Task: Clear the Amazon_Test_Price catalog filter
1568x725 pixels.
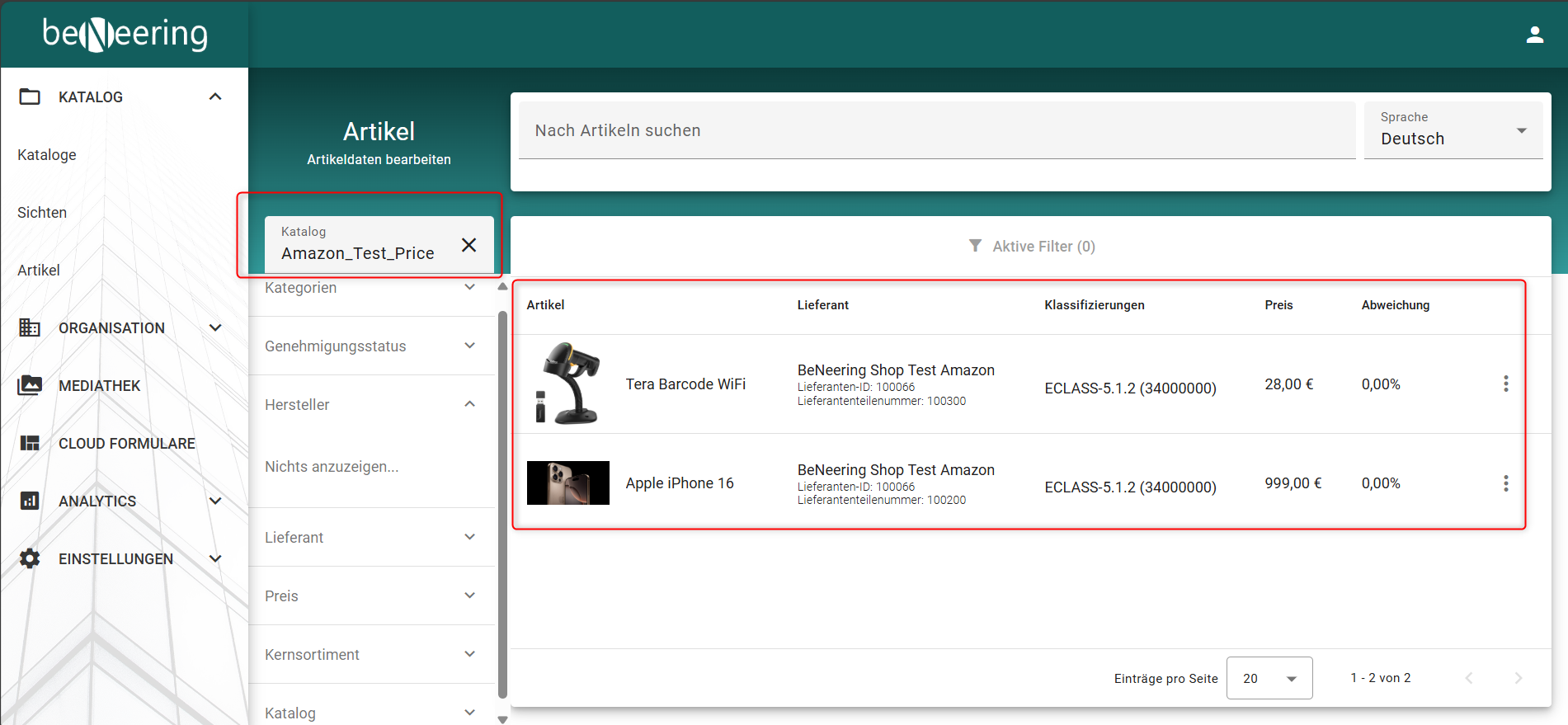Action: 469,245
